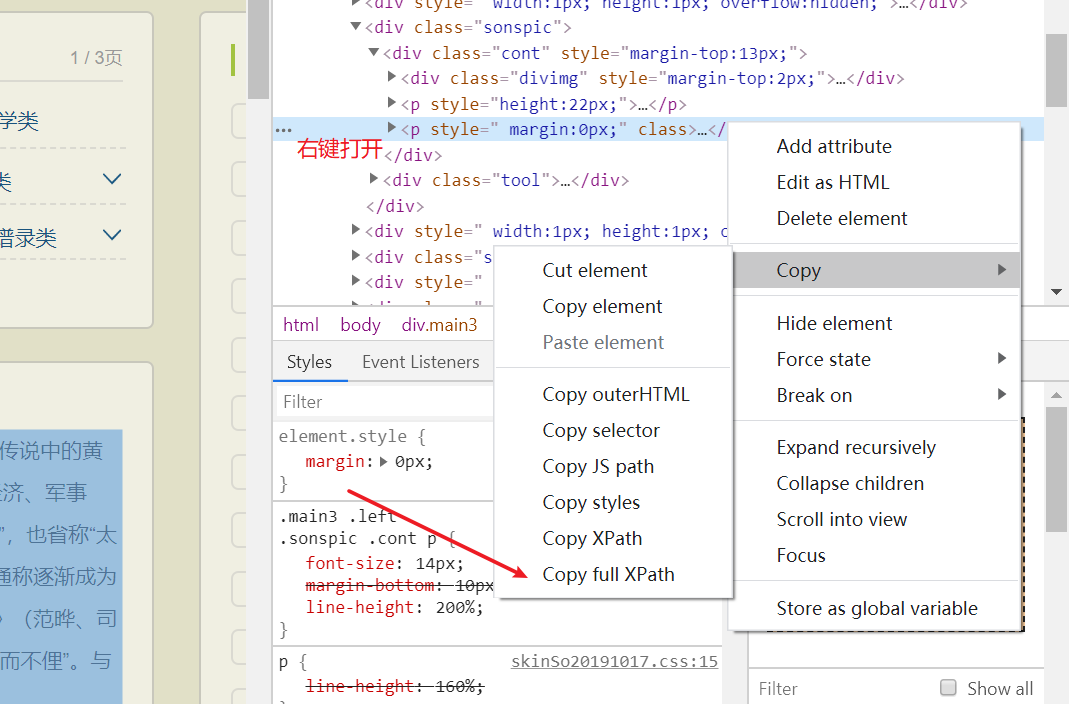
Task: Choose Hide element
Action: [x=834, y=323]
